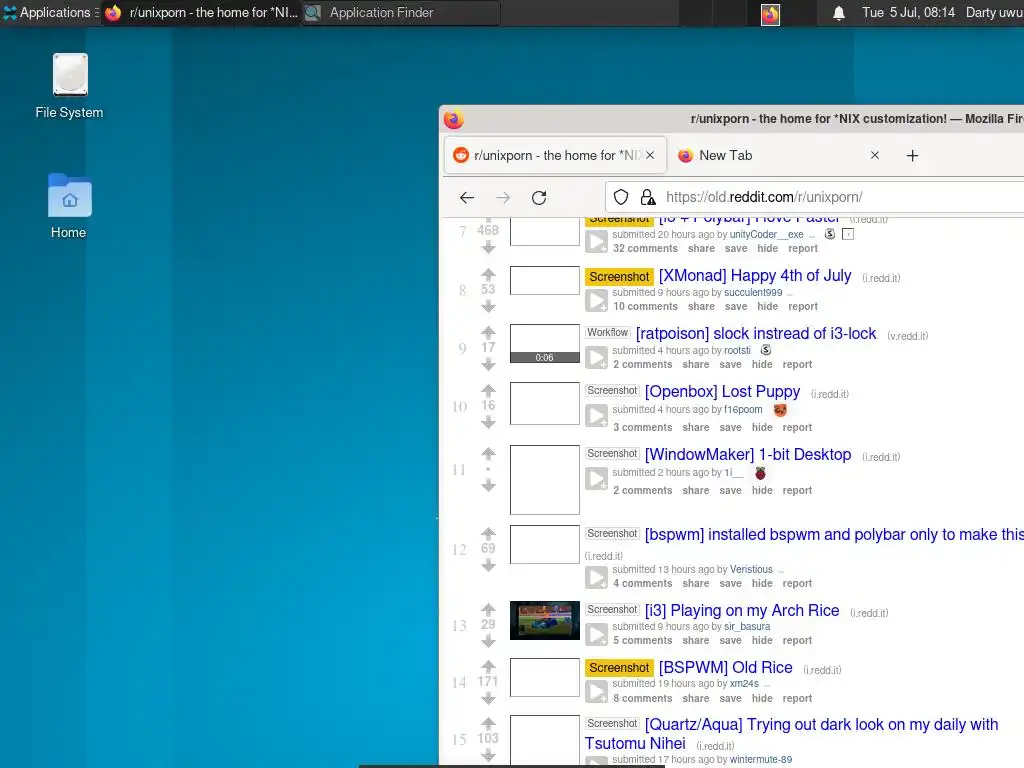1024x768 pixels.
Task: Downvote the XMonad Happy 4th of July post
Action: pos(488,306)
